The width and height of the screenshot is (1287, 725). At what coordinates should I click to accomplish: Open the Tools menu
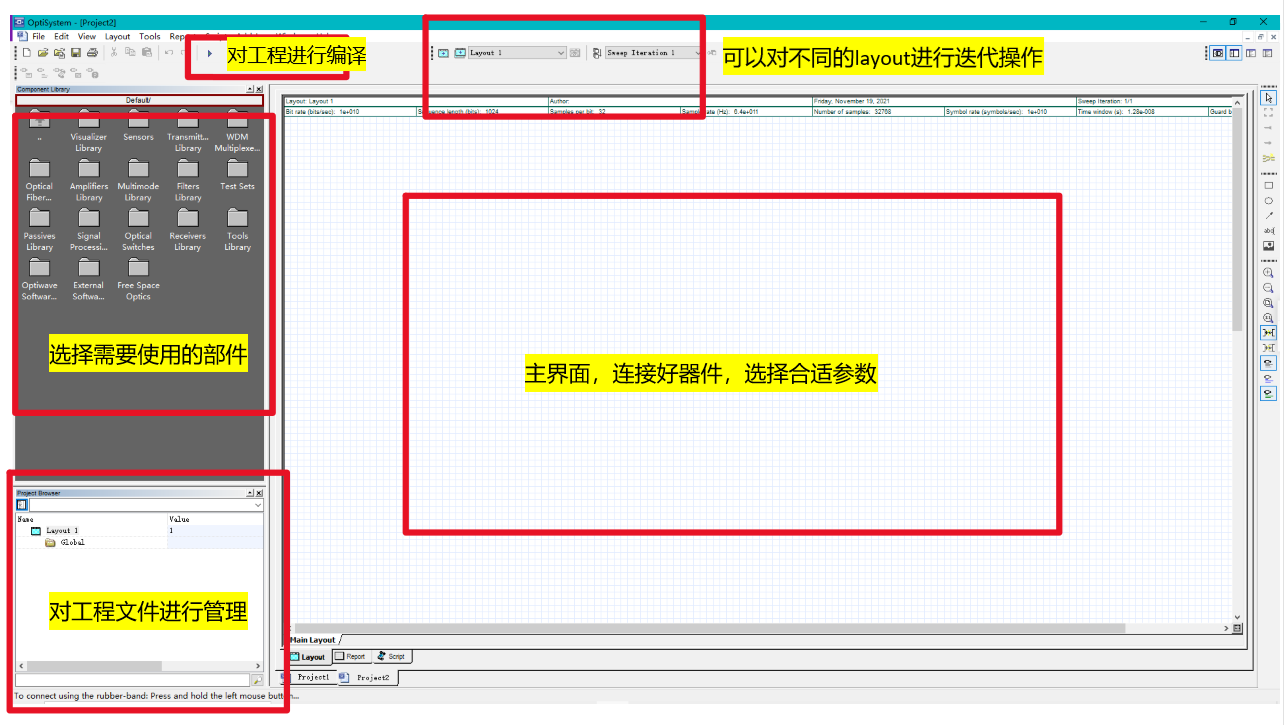(x=150, y=36)
